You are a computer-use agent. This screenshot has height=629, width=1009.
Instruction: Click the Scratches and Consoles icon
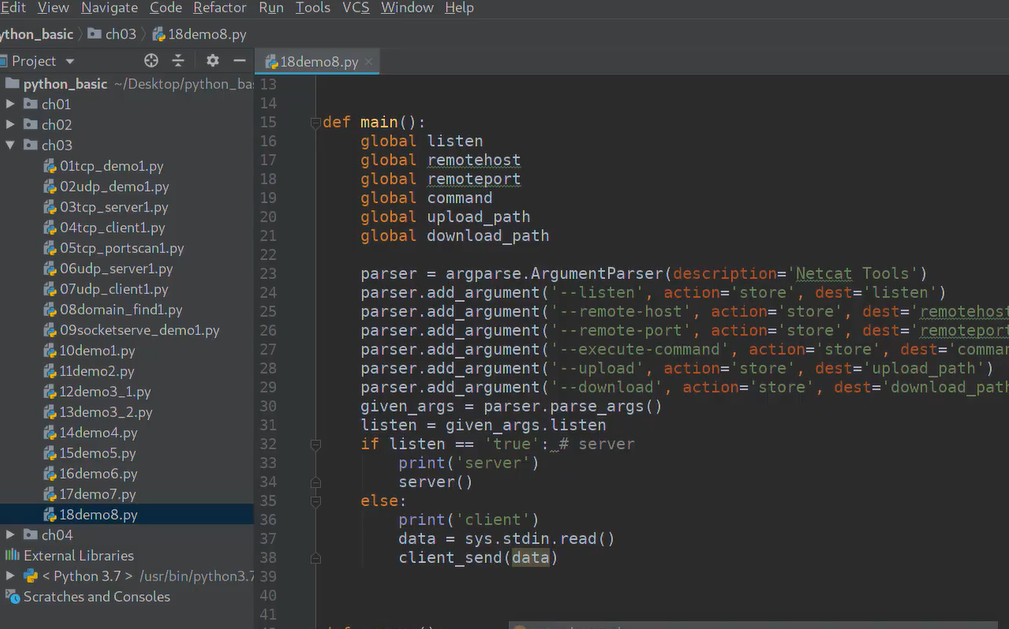point(13,596)
